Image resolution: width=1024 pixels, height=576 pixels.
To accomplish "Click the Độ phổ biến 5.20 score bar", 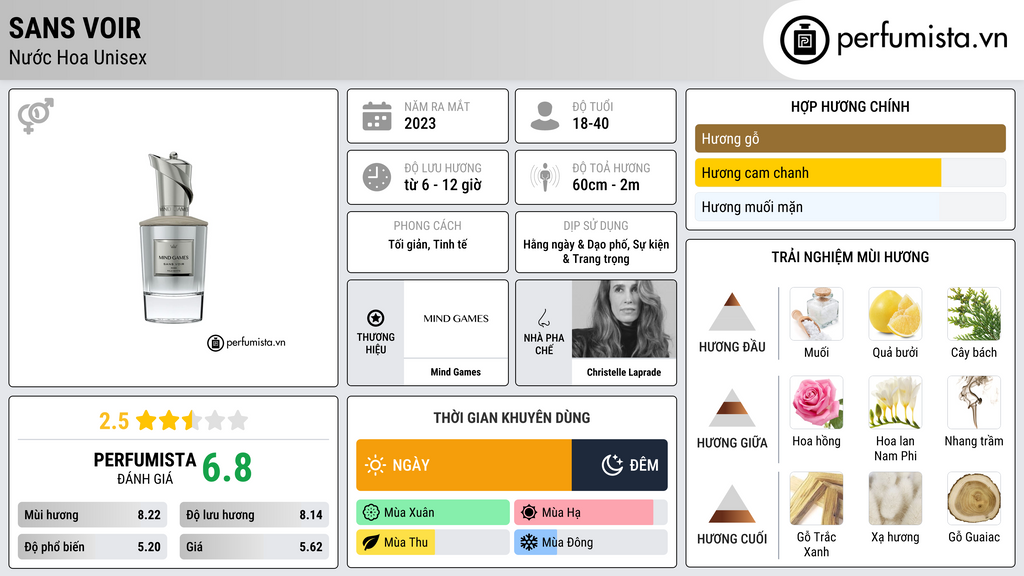I will coord(92,547).
